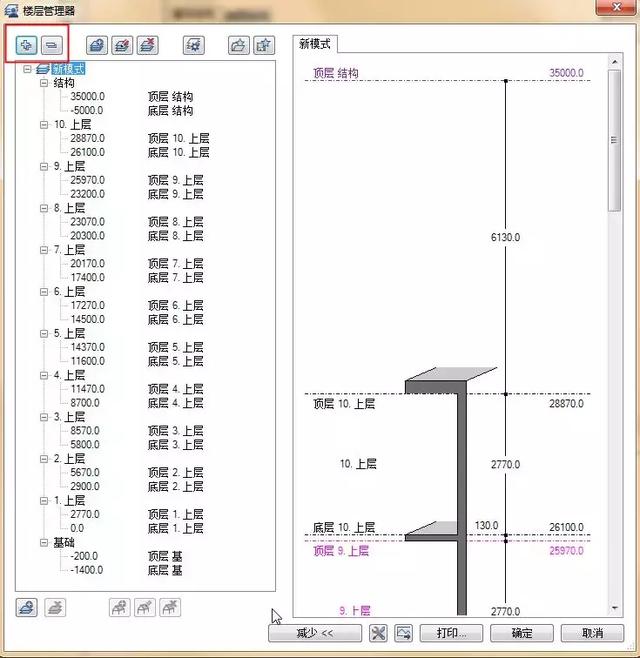This screenshot has height=658, width=640.
Task: Select the 11600.0 底层 5. 上层 row
Action: point(137,361)
